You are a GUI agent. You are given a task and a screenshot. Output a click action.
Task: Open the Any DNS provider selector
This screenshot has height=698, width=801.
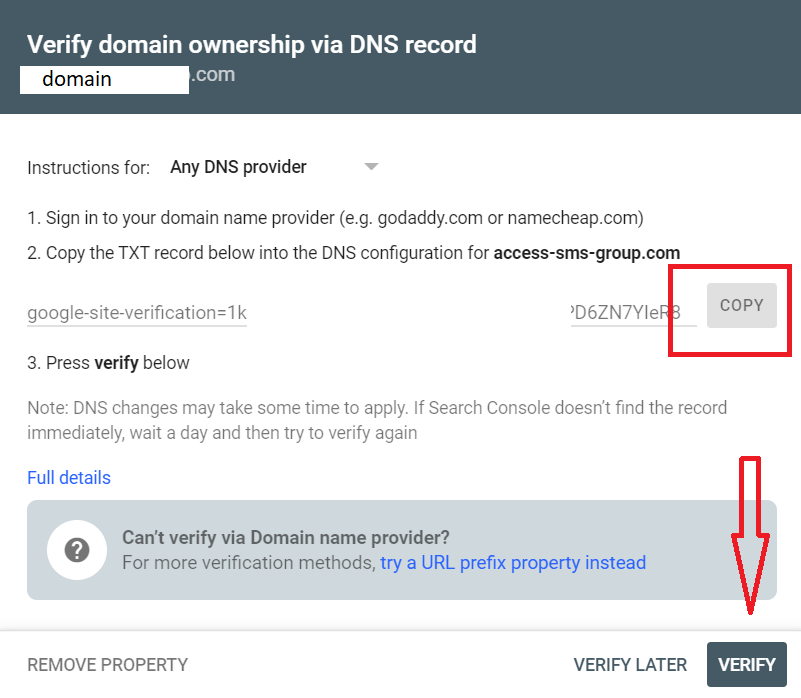click(x=274, y=167)
